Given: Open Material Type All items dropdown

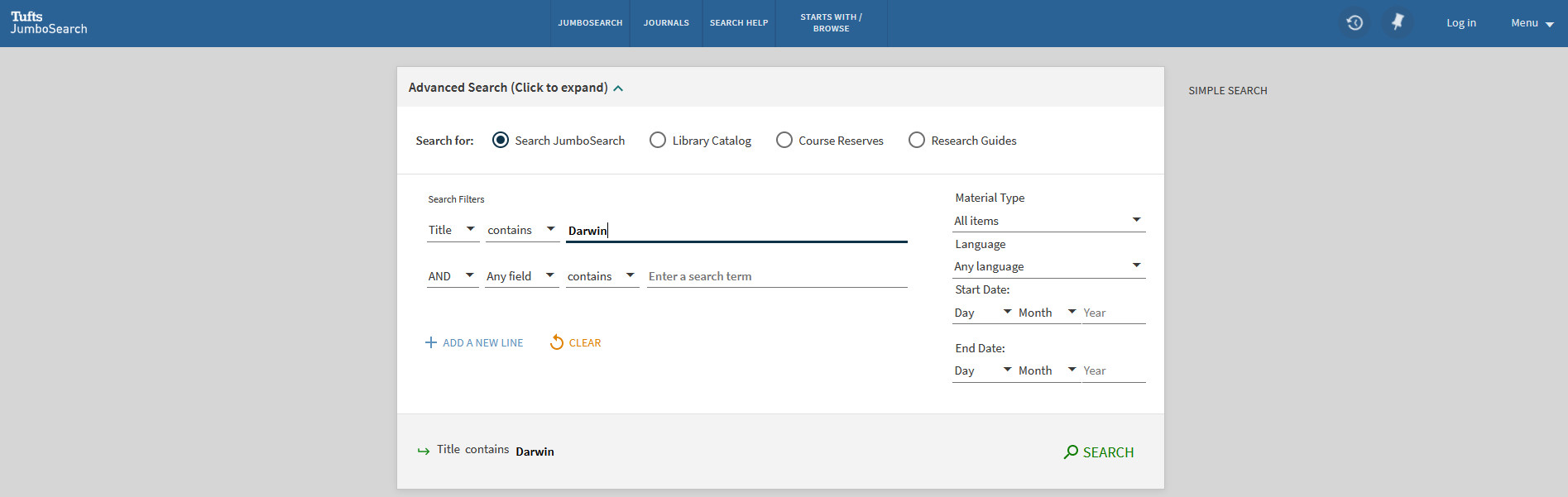Looking at the screenshot, I should coord(1049,221).
